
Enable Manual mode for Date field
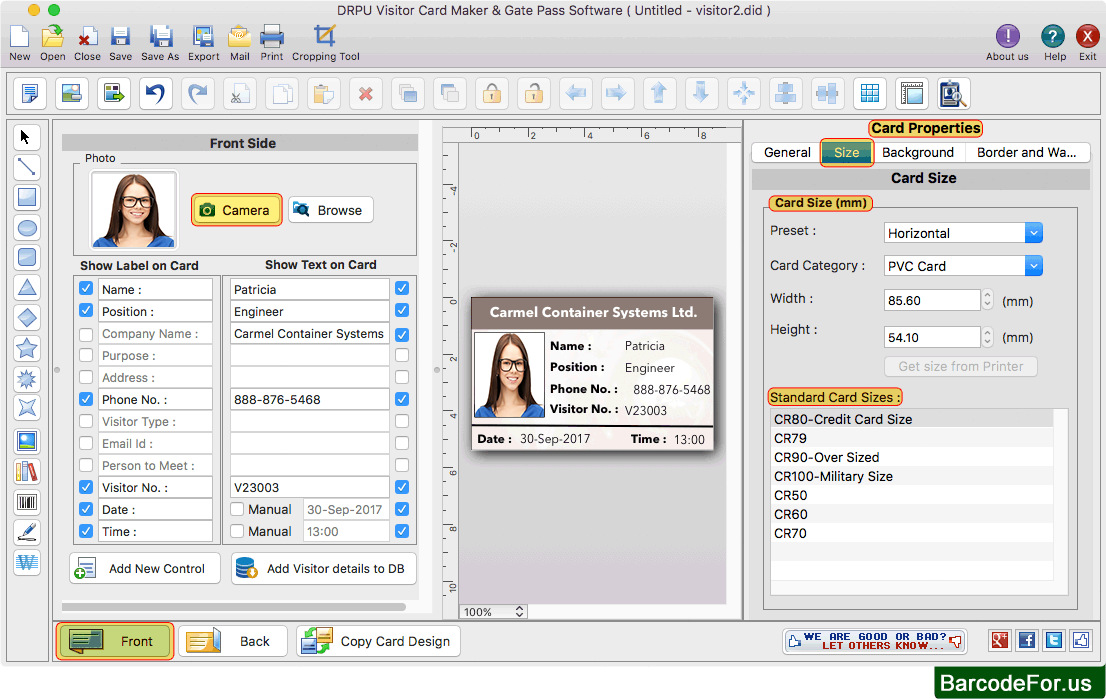coord(235,509)
